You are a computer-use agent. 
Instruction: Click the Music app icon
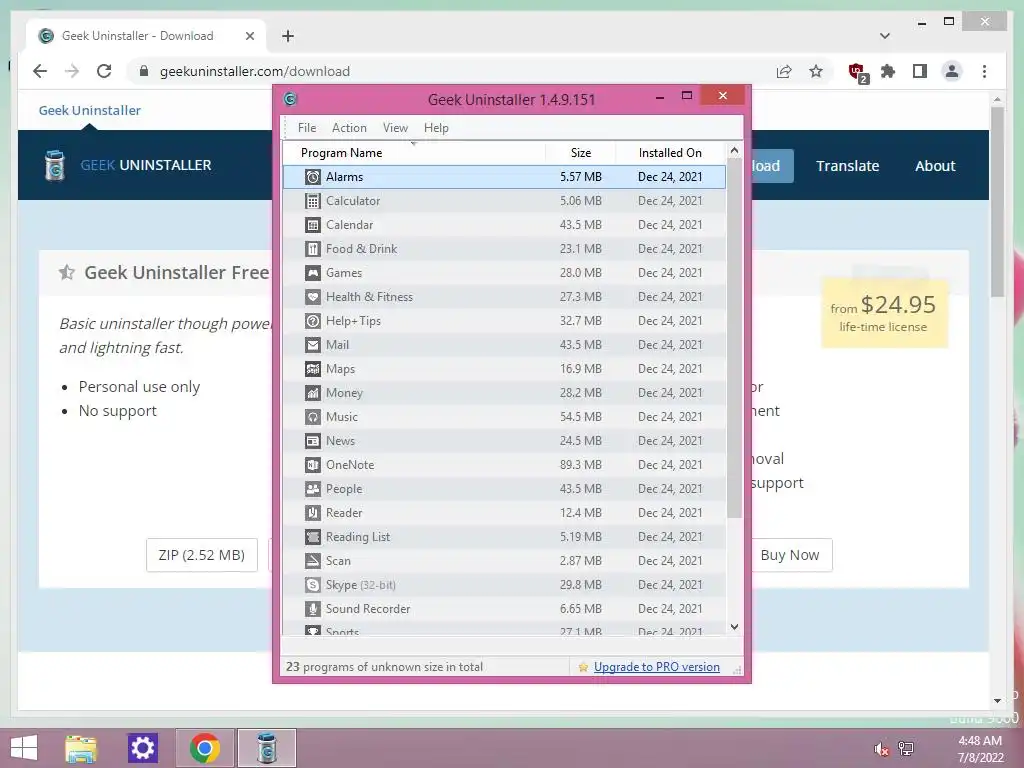(x=313, y=417)
